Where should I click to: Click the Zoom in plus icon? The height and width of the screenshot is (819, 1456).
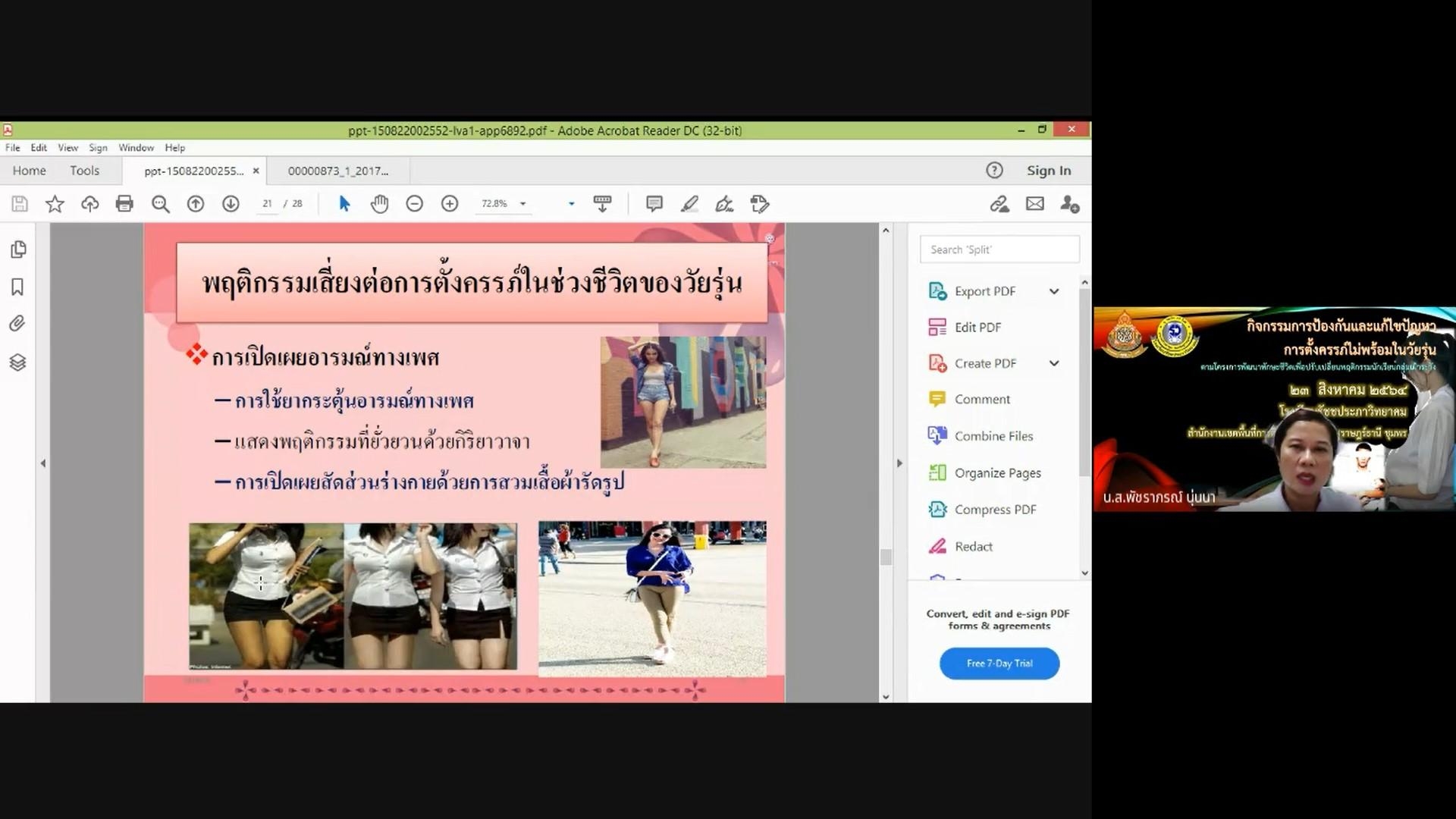pyautogui.click(x=450, y=203)
